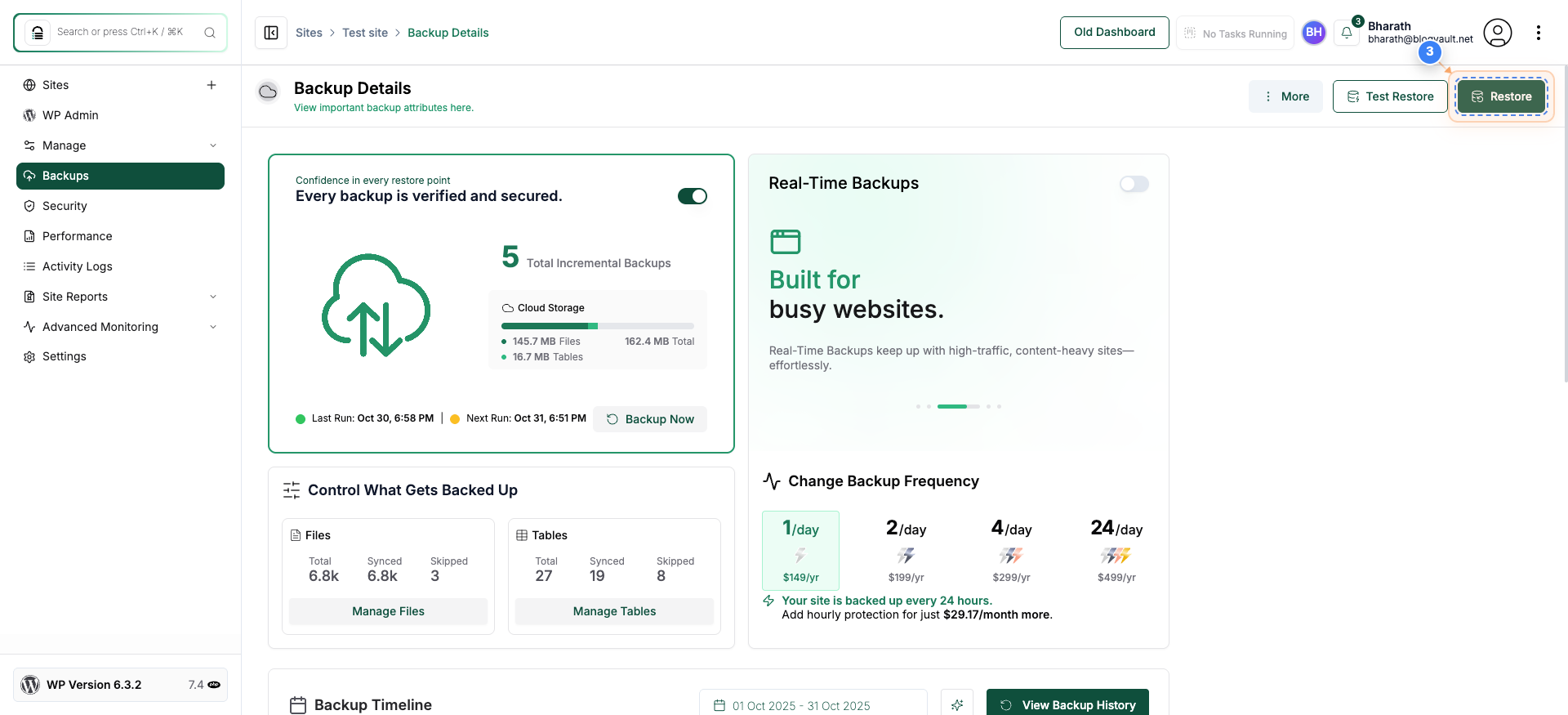Click the Cloud Storage cloud icon
The image size is (1568, 715).
click(x=508, y=308)
